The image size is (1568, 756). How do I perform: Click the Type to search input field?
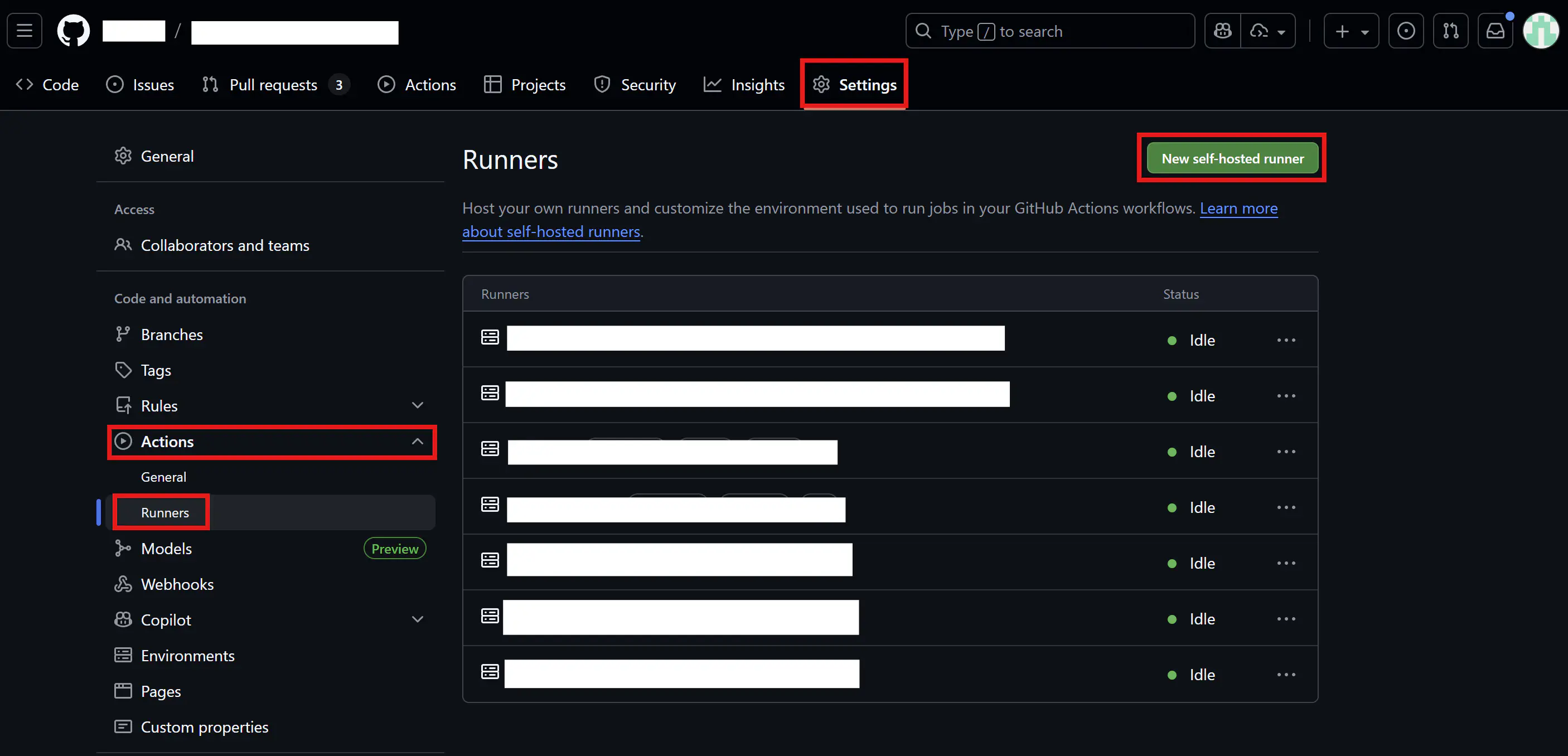[x=1049, y=31]
